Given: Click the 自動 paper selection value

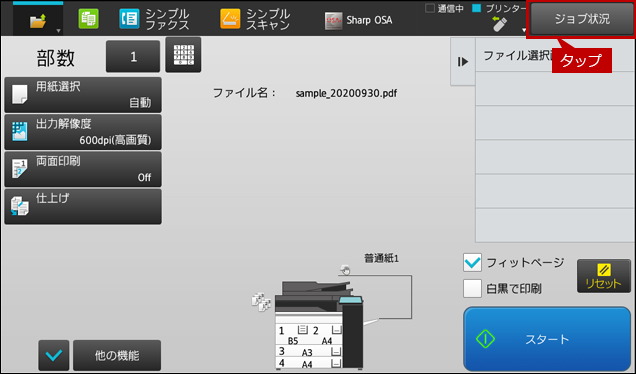Looking at the screenshot, I should coord(140,103).
